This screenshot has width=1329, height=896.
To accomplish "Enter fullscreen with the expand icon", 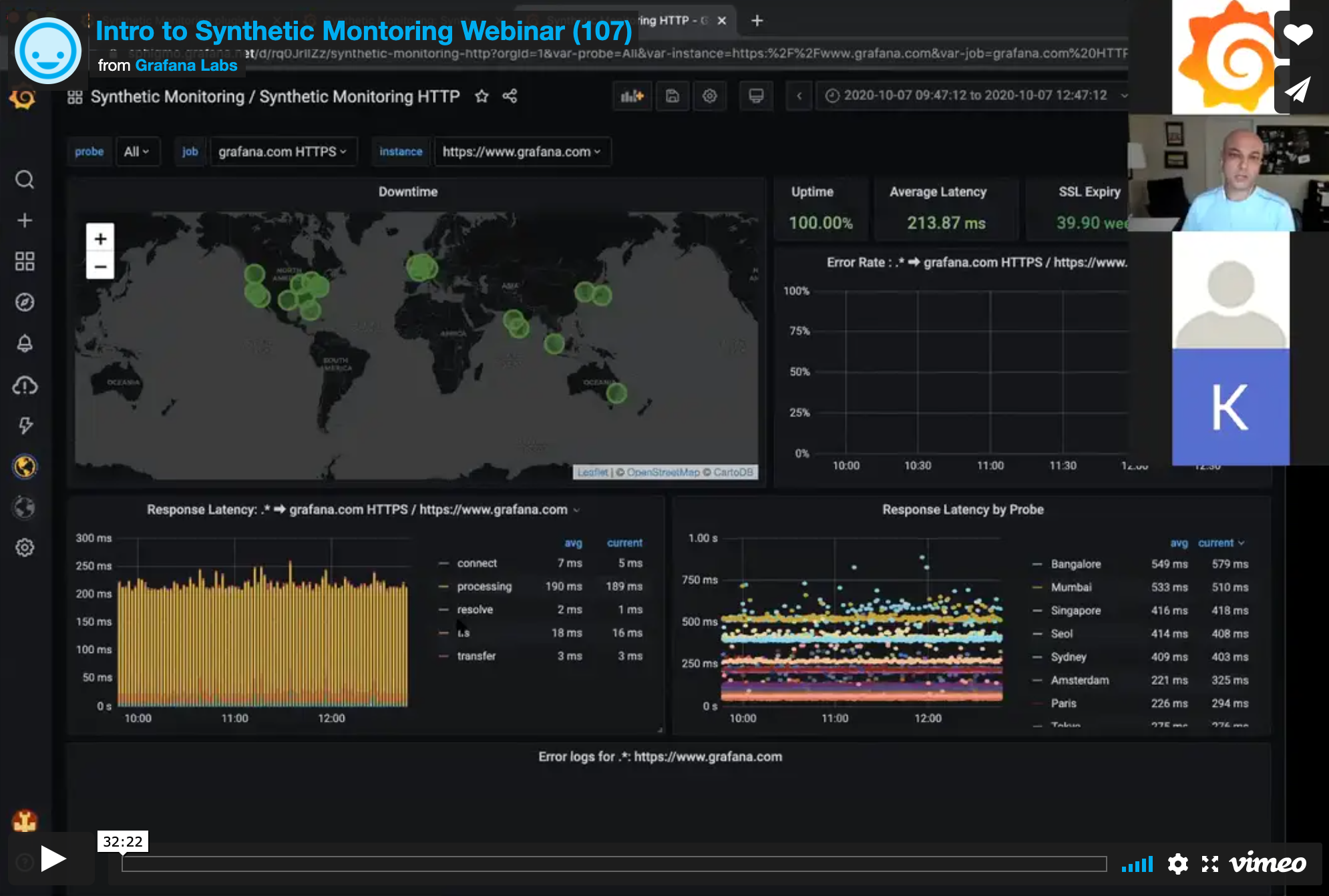I will [1210, 864].
